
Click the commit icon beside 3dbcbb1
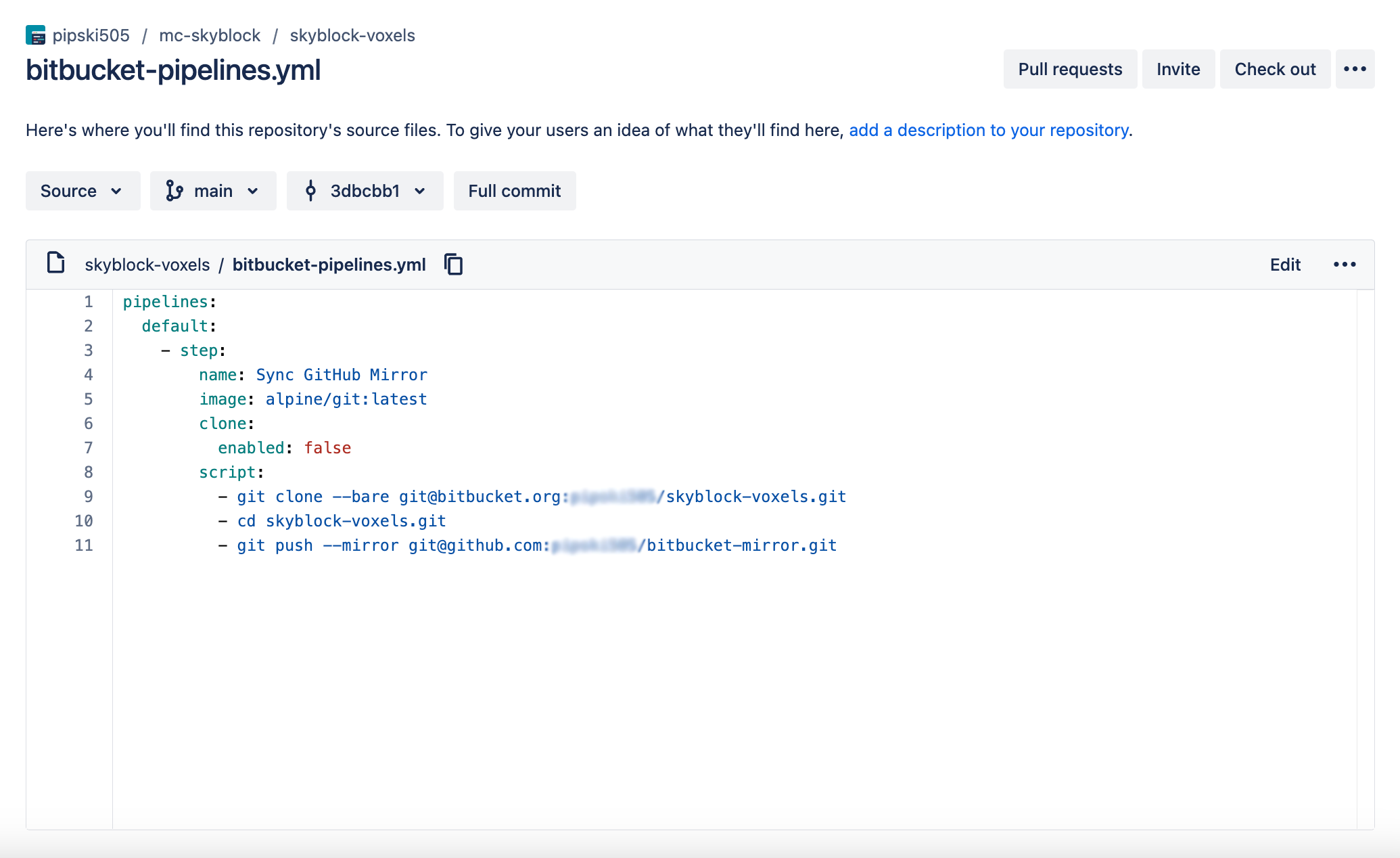click(x=310, y=191)
